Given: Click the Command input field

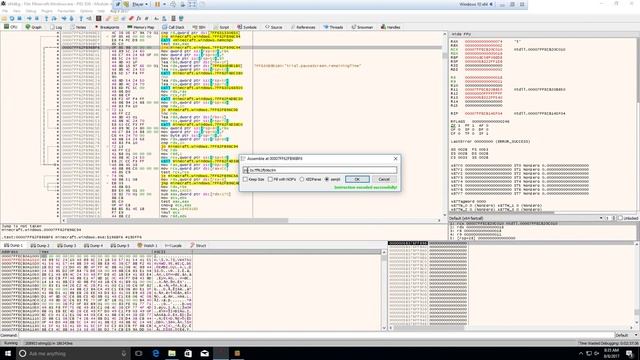Looking at the screenshot, I should coord(316,335).
